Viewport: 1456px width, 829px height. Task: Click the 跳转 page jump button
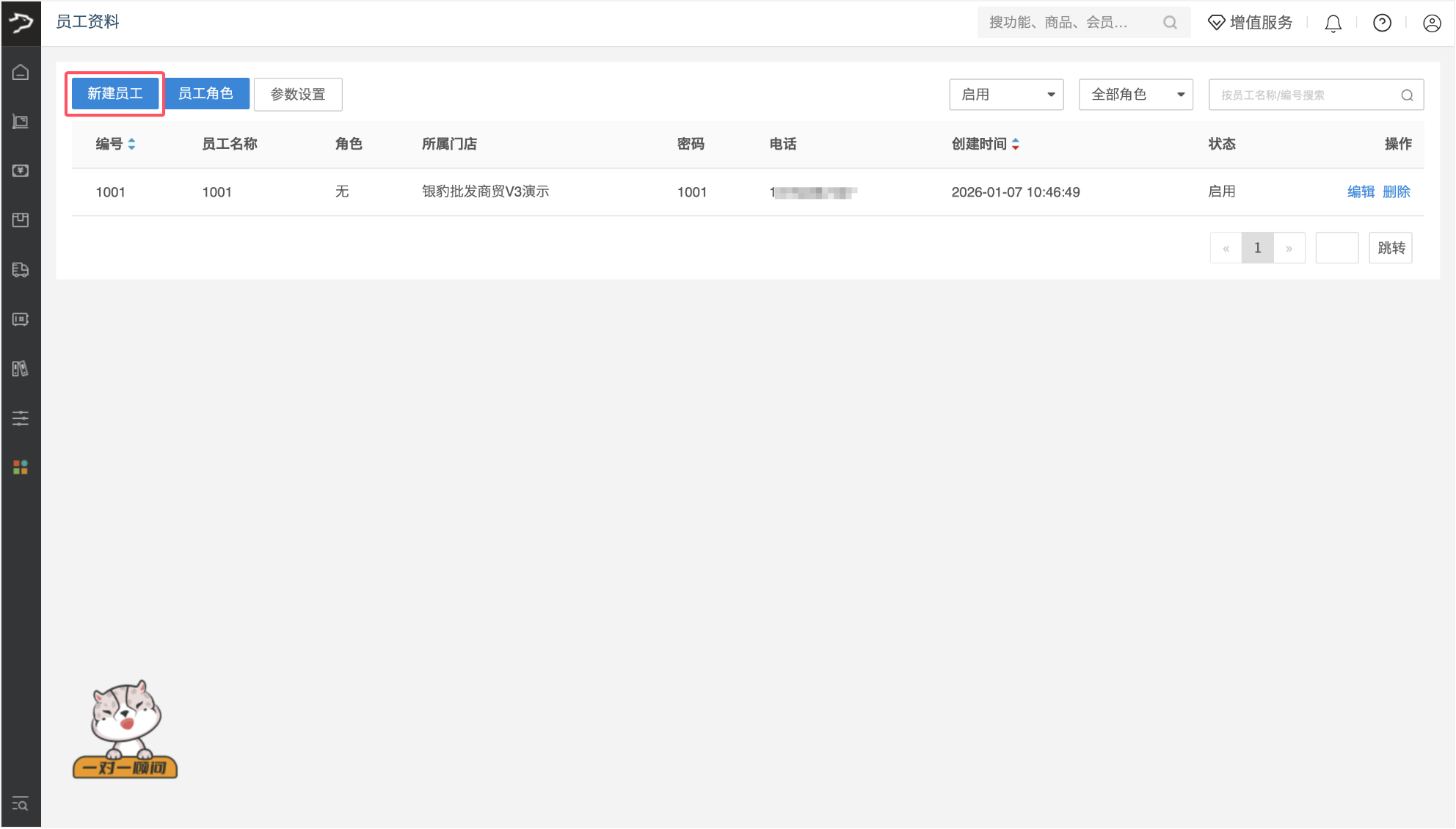point(1390,248)
